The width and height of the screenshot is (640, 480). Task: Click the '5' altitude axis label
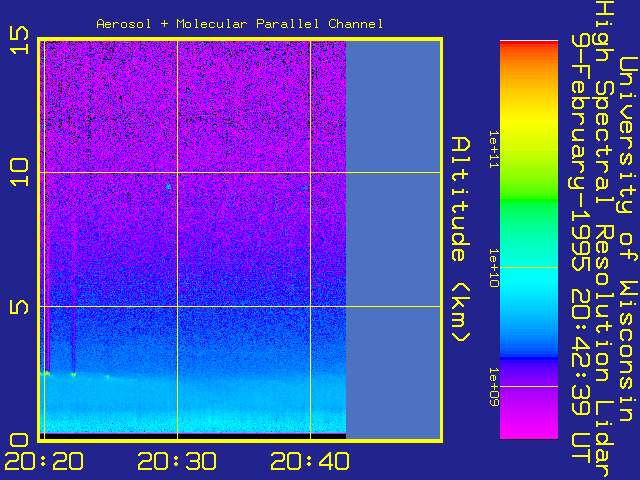(x=20, y=307)
